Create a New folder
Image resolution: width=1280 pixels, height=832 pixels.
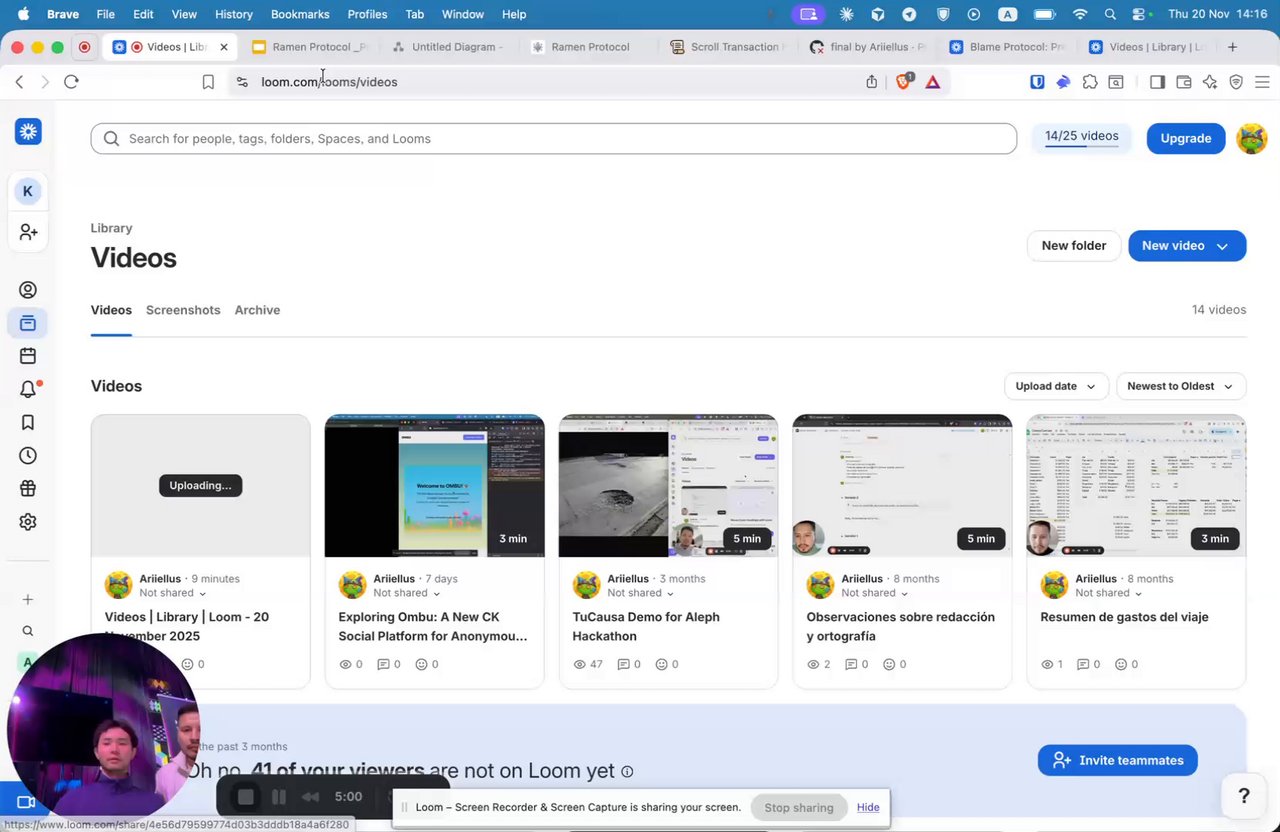coord(1074,246)
